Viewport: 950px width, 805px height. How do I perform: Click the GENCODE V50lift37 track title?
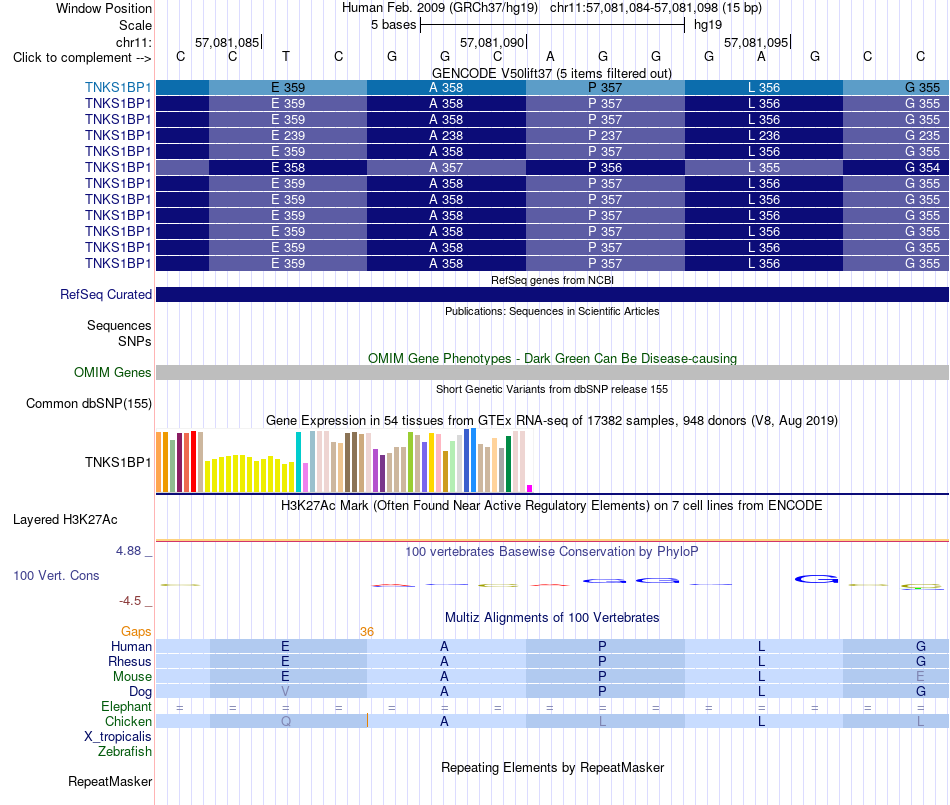coord(551,73)
